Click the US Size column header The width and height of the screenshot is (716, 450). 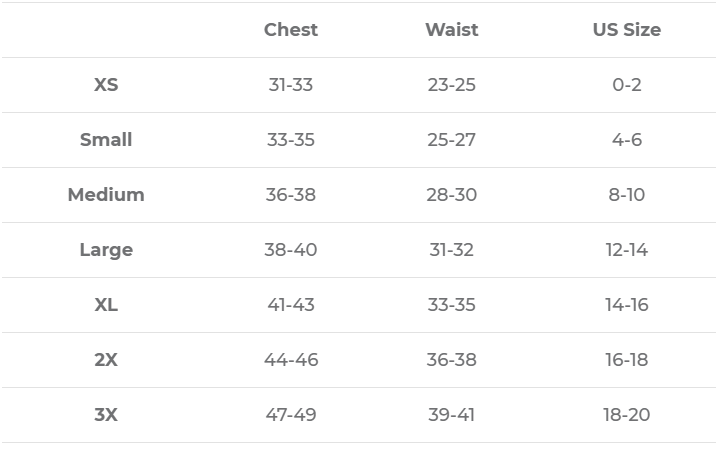[626, 30]
